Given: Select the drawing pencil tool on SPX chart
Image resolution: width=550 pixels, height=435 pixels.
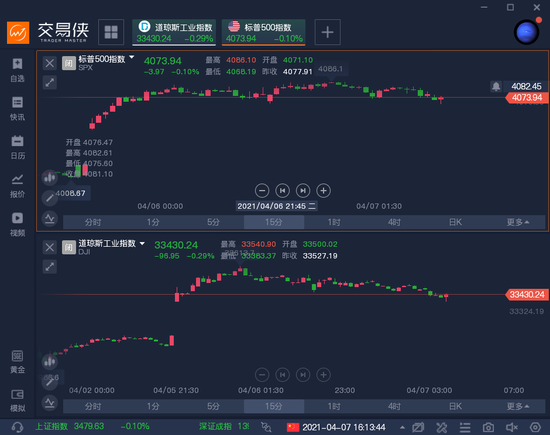Looking at the screenshot, I should (50, 198).
